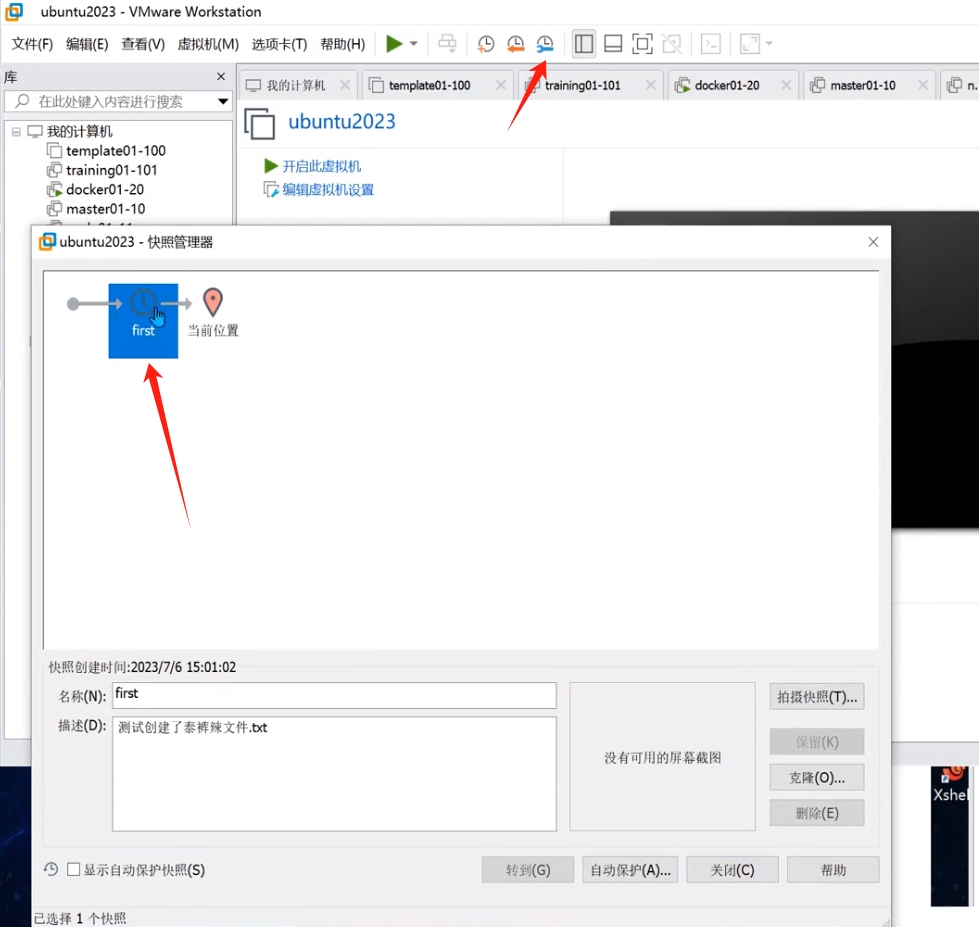Select the 'first' snapshot node
This screenshot has height=927, width=979.
coord(143,320)
